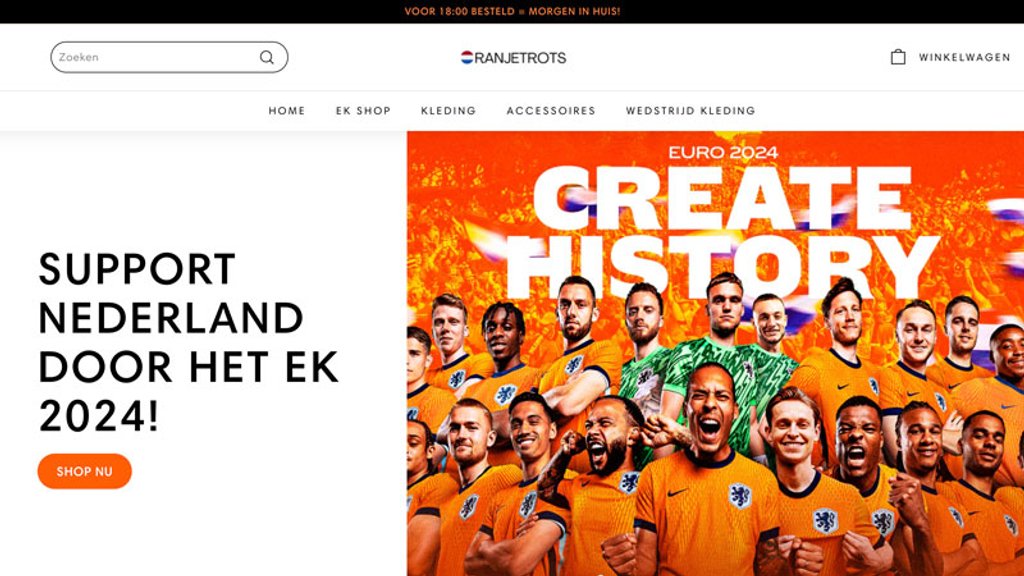The image size is (1024, 576).
Task: Open the shopping bag cart icon
Action: pos(898,57)
